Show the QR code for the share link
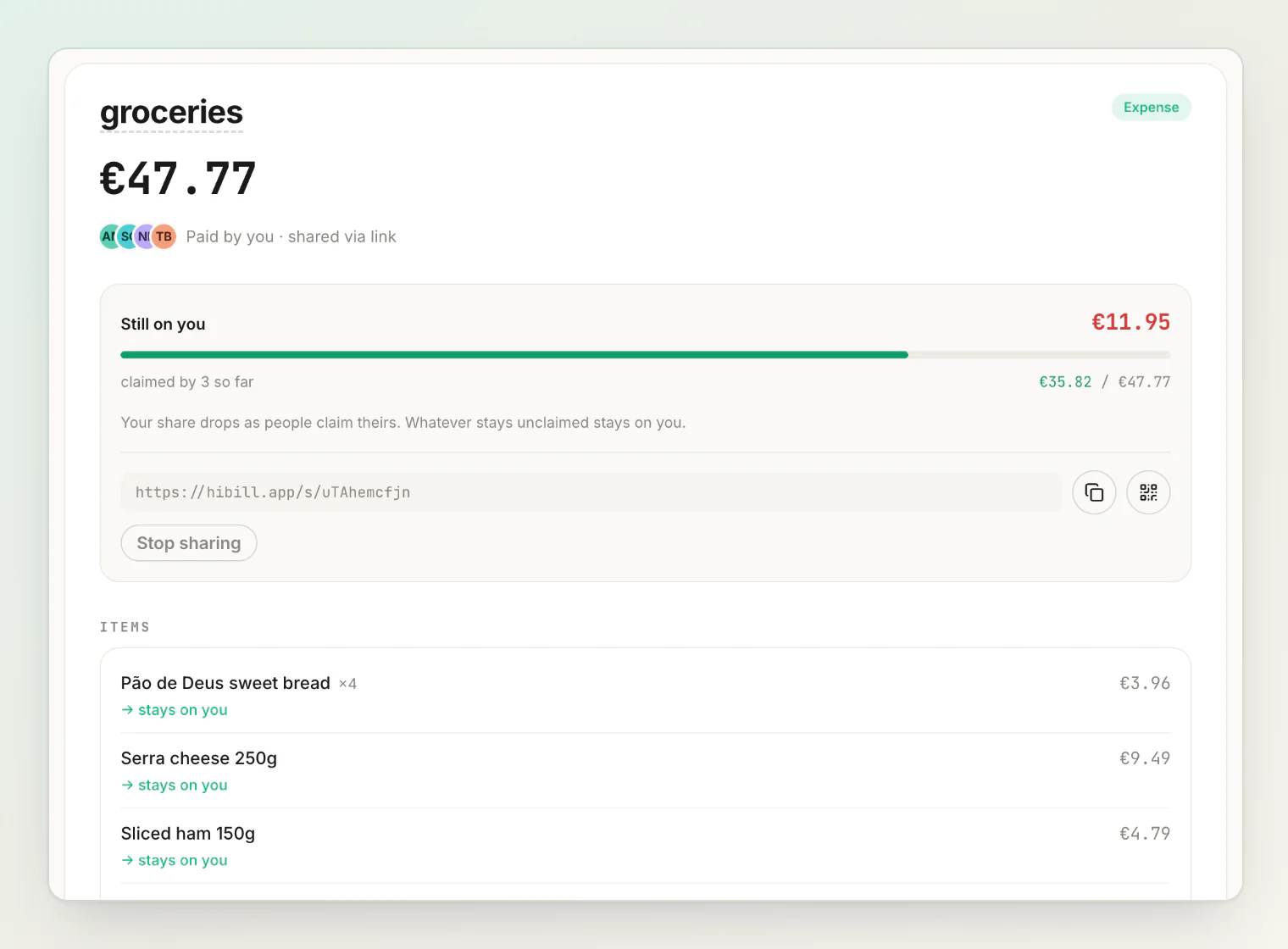The width and height of the screenshot is (1288, 949). pos(1148,492)
